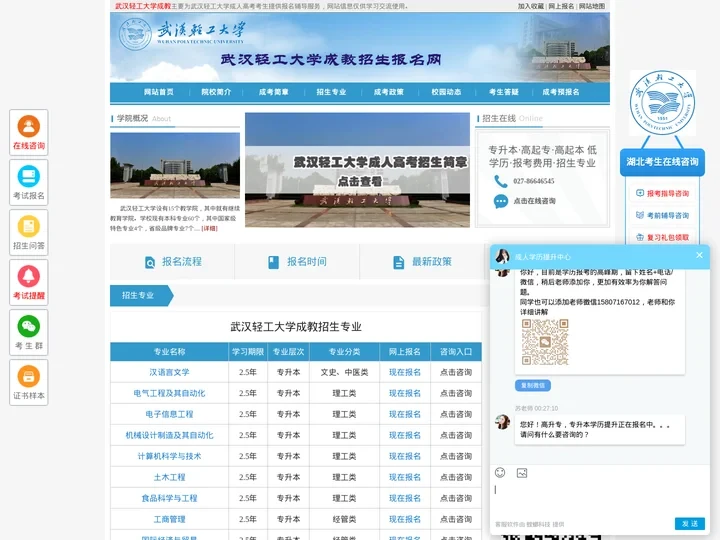Open the 校园动态 nav item
The width and height of the screenshot is (720, 540).
[x=446, y=92]
